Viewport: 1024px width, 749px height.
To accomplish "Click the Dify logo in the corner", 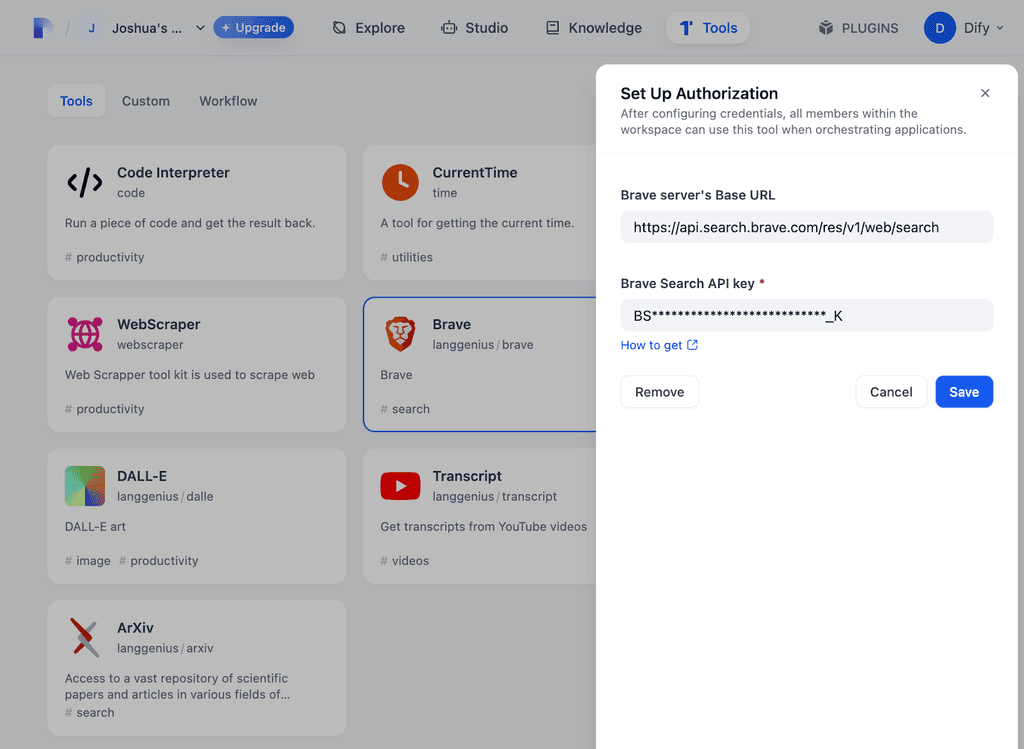I will click(40, 27).
